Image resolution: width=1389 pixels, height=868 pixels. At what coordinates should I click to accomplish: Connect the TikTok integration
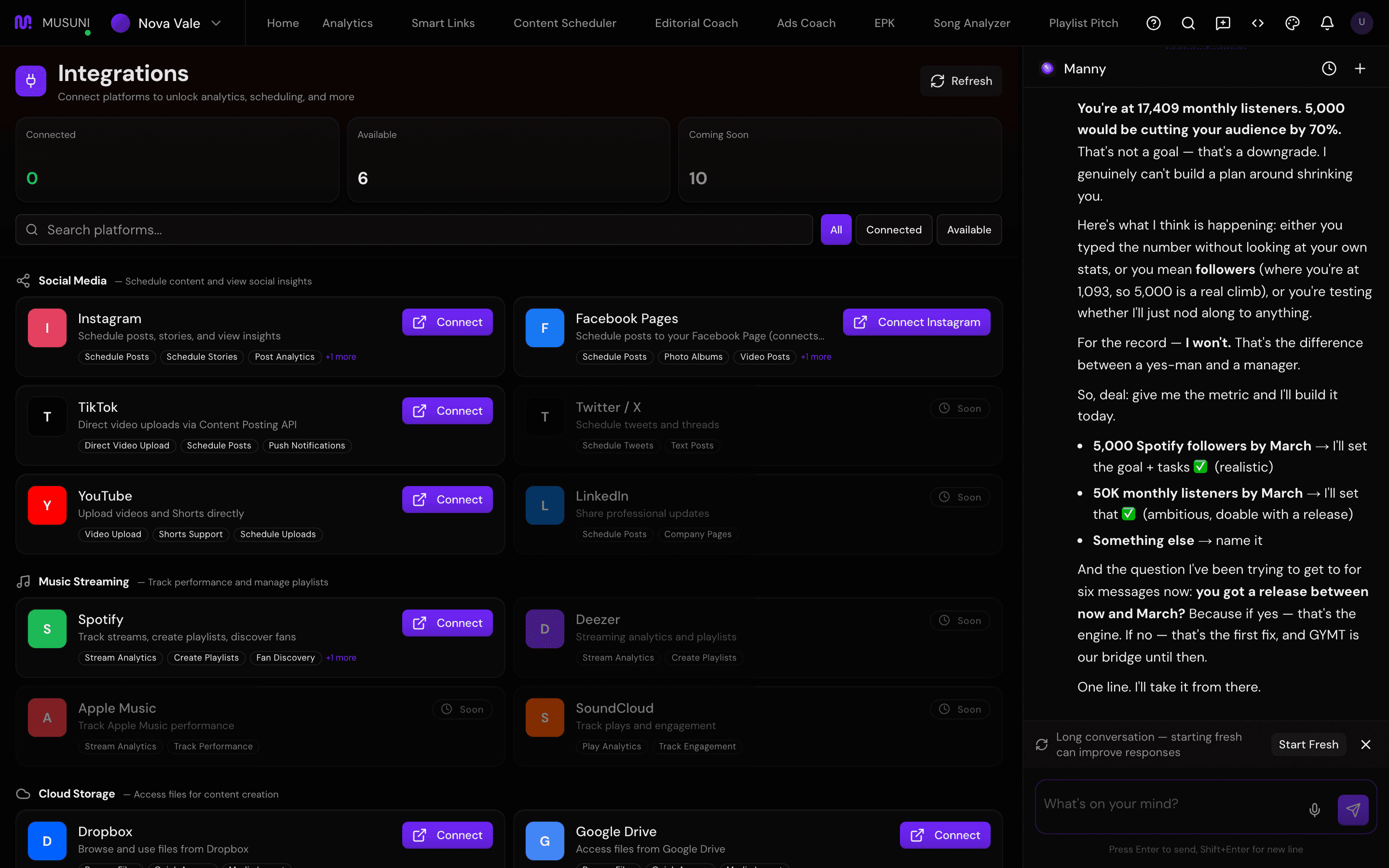(x=448, y=411)
